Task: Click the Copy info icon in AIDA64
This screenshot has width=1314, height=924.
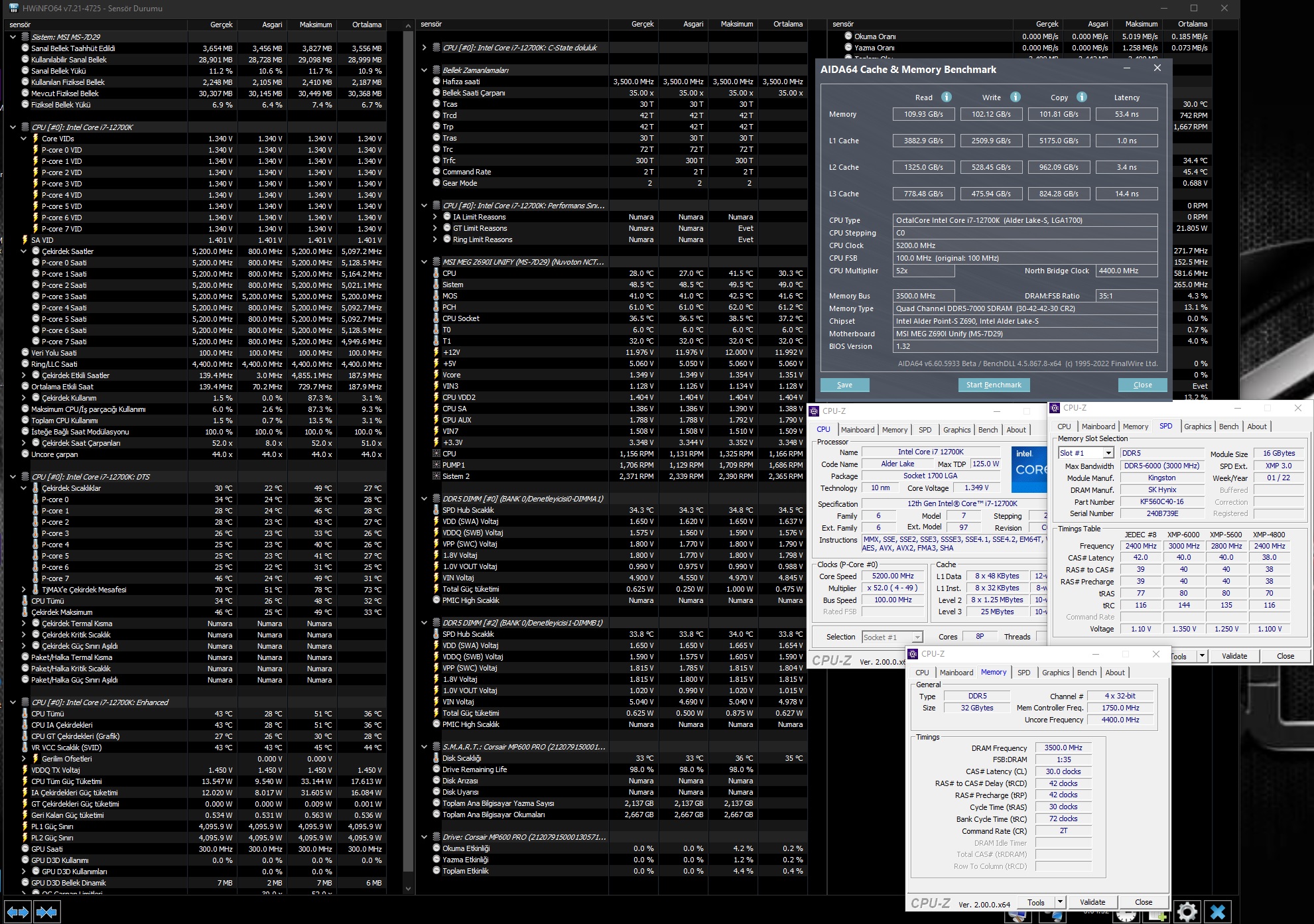Action: 1082,97
